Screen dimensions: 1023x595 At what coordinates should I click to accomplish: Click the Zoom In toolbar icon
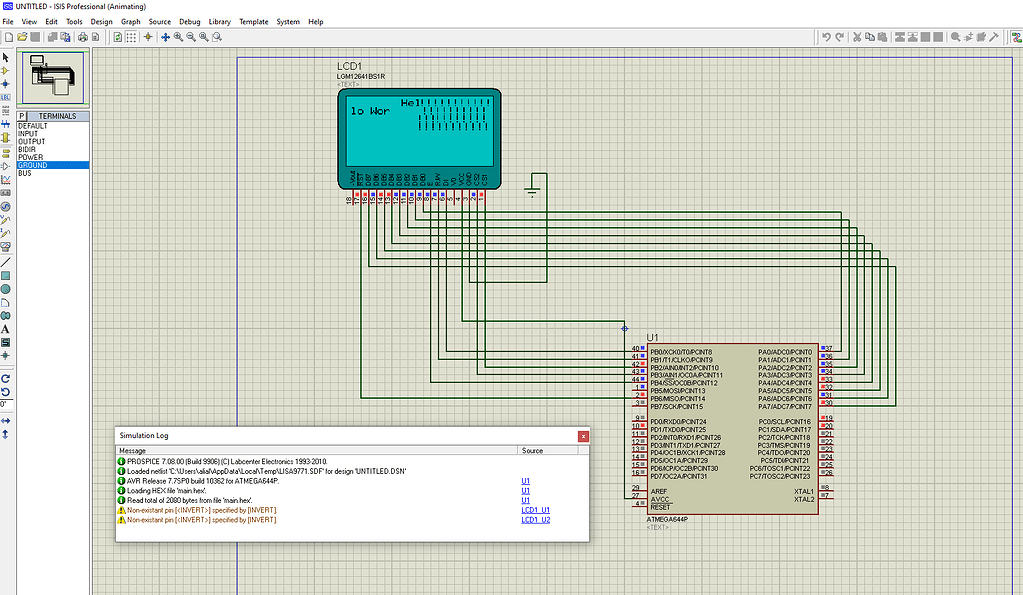pyautogui.click(x=178, y=37)
